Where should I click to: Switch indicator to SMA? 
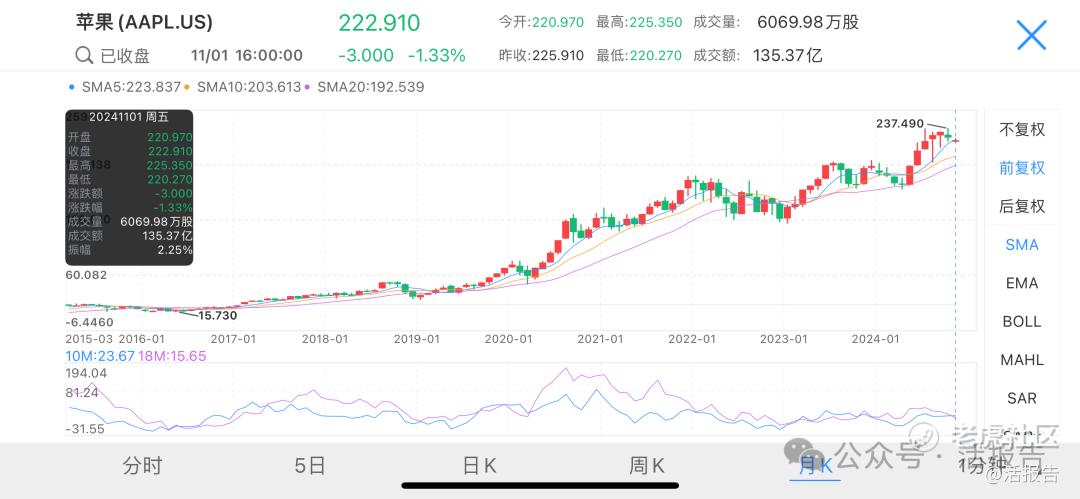click(1022, 245)
